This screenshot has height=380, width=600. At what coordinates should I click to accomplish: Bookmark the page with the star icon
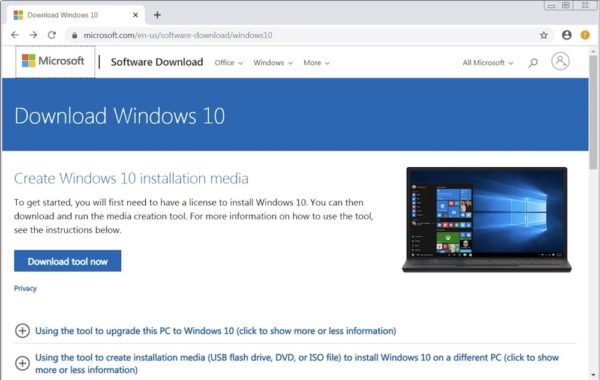544,35
